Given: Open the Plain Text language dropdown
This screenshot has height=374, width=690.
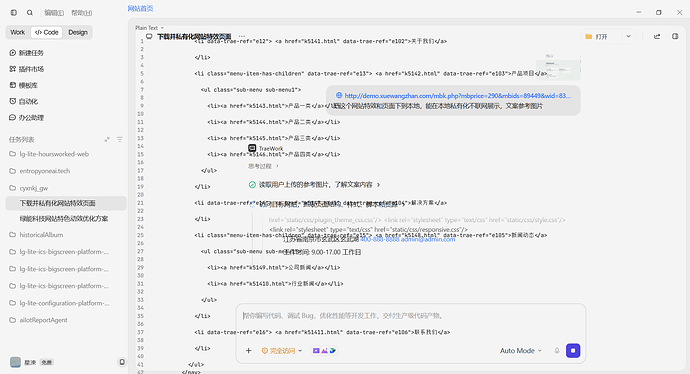Looking at the screenshot, I should [x=150, y=28].
